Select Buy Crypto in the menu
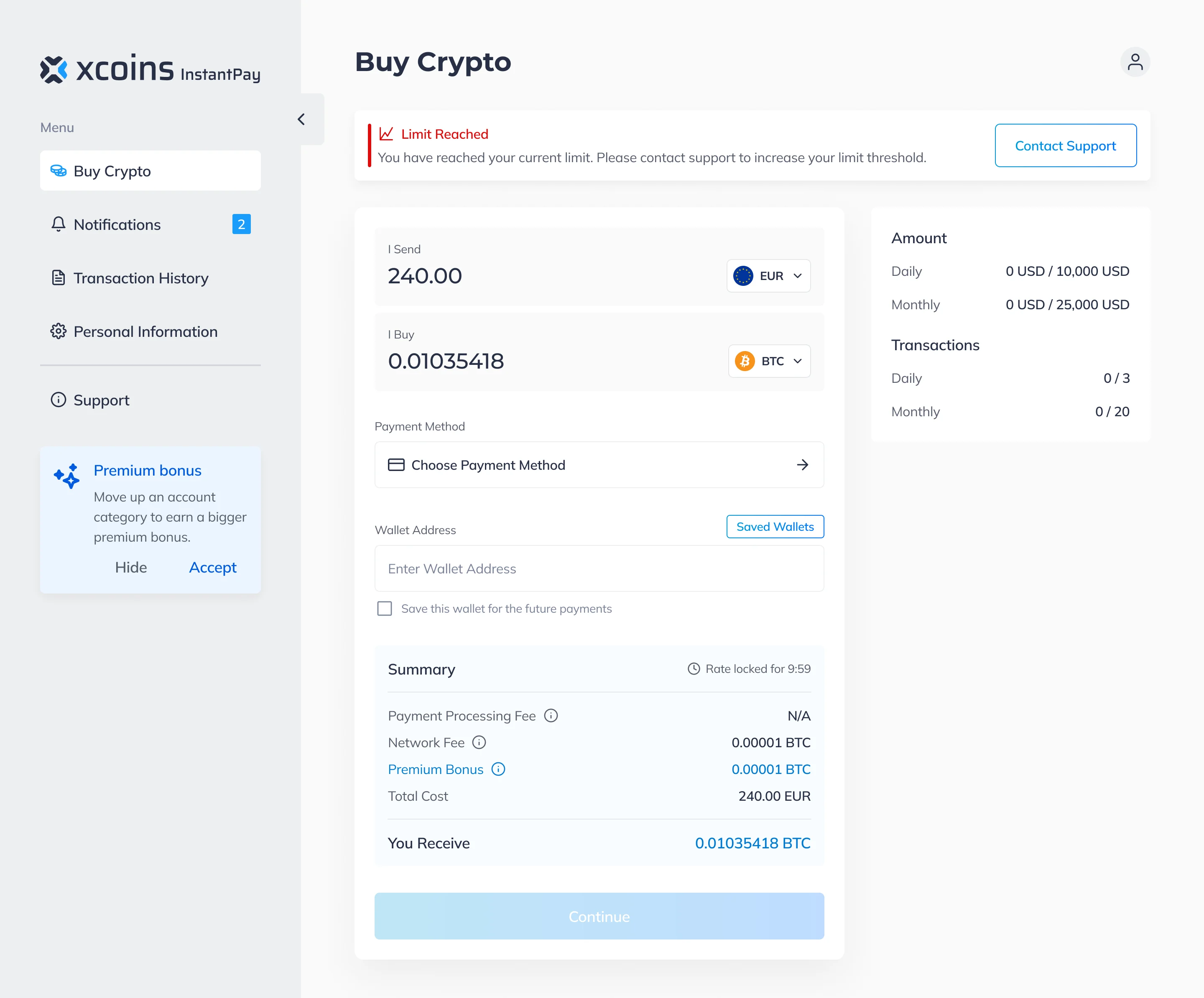1204x998 pixels. 150,171
